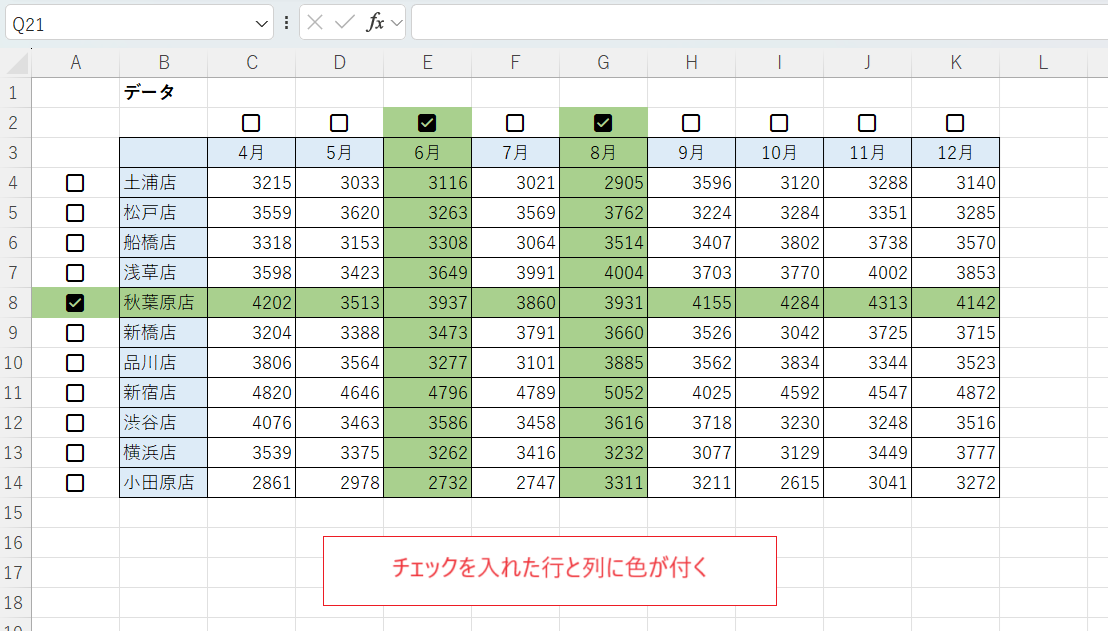
Task: Check the 渋谷店 row checkbox
Action: coord(75,423)
